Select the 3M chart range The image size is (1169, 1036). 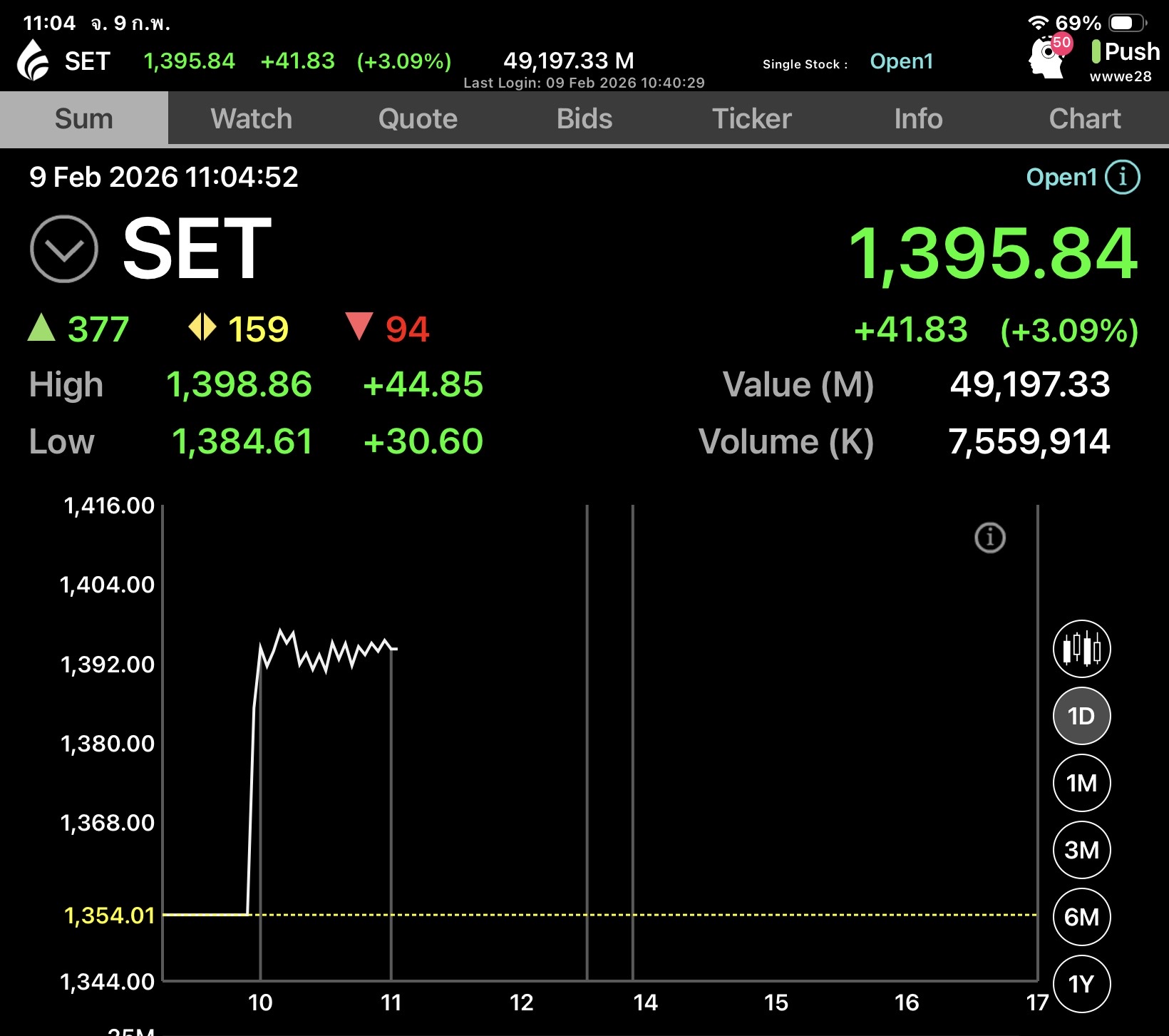1081,850
